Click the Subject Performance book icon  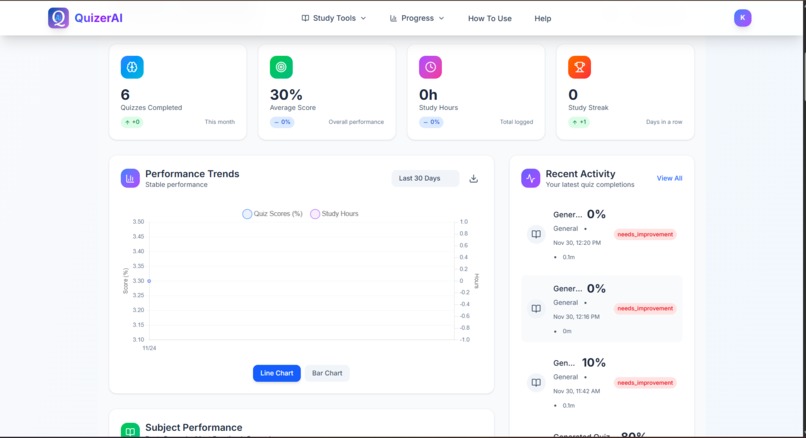click(130, 431)
